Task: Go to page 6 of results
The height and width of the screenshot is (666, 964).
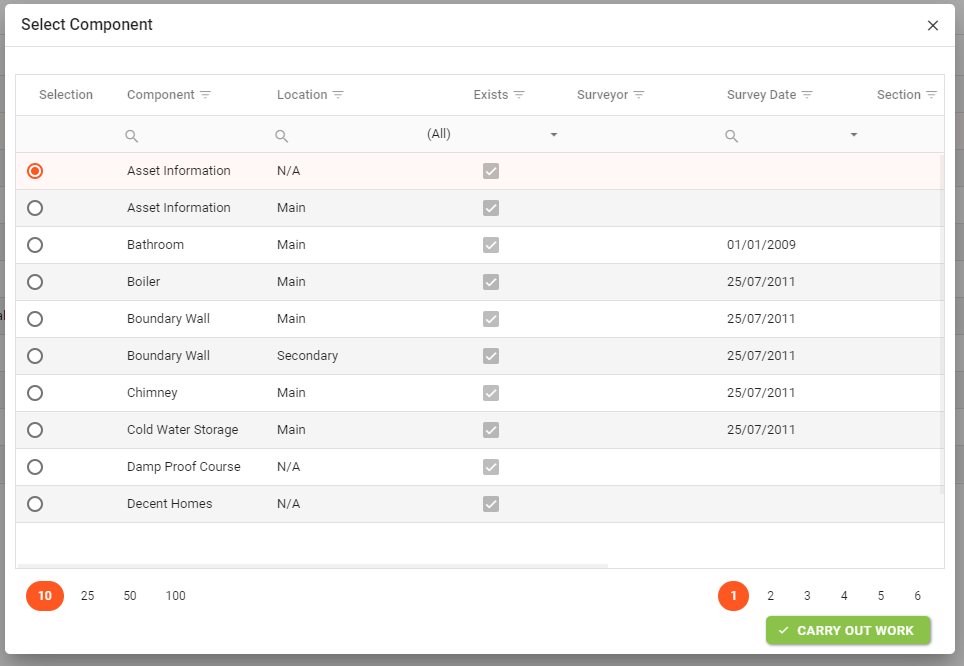Action: point(917,596)
